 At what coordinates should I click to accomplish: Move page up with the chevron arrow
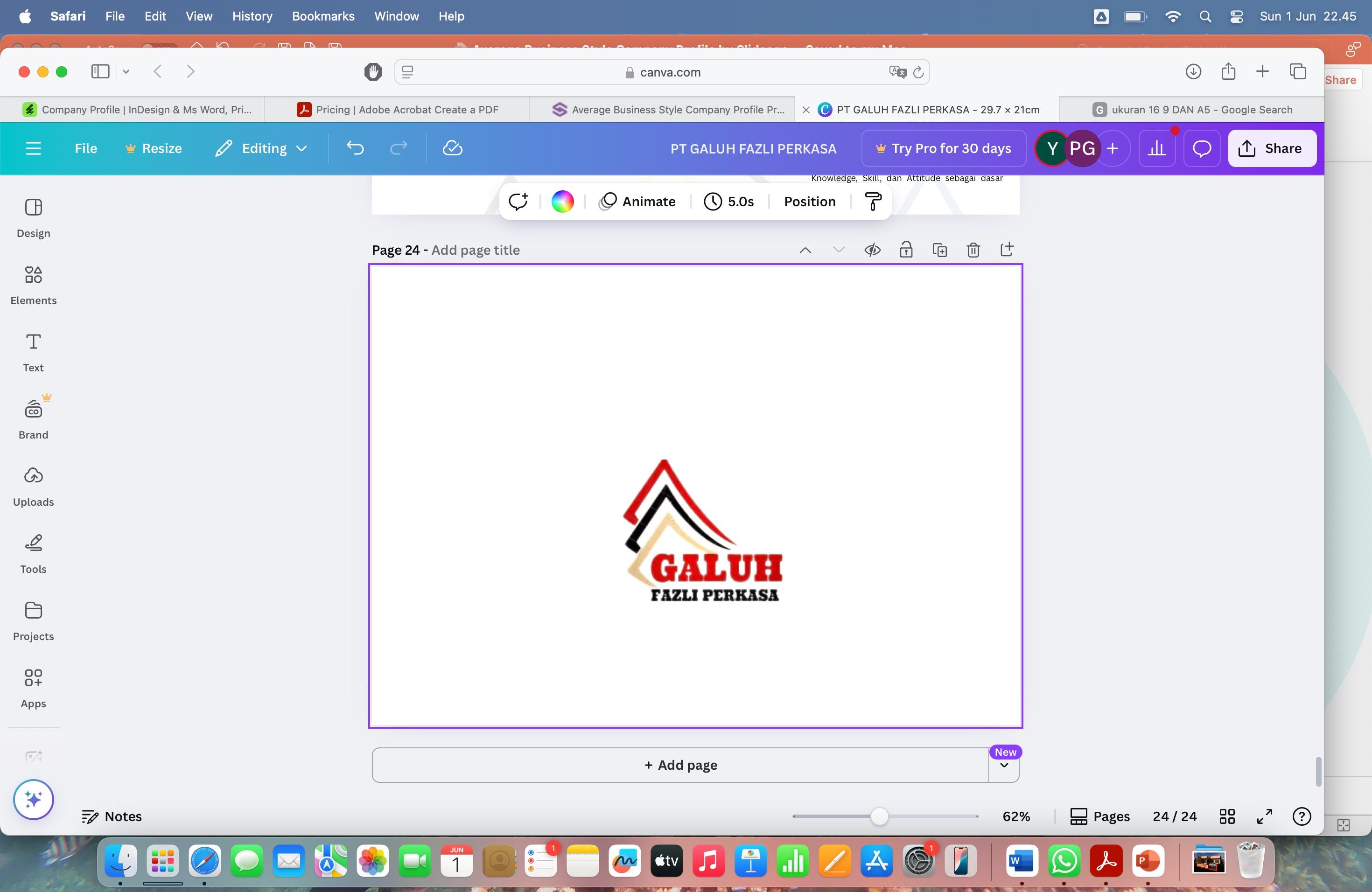[805, 250]
